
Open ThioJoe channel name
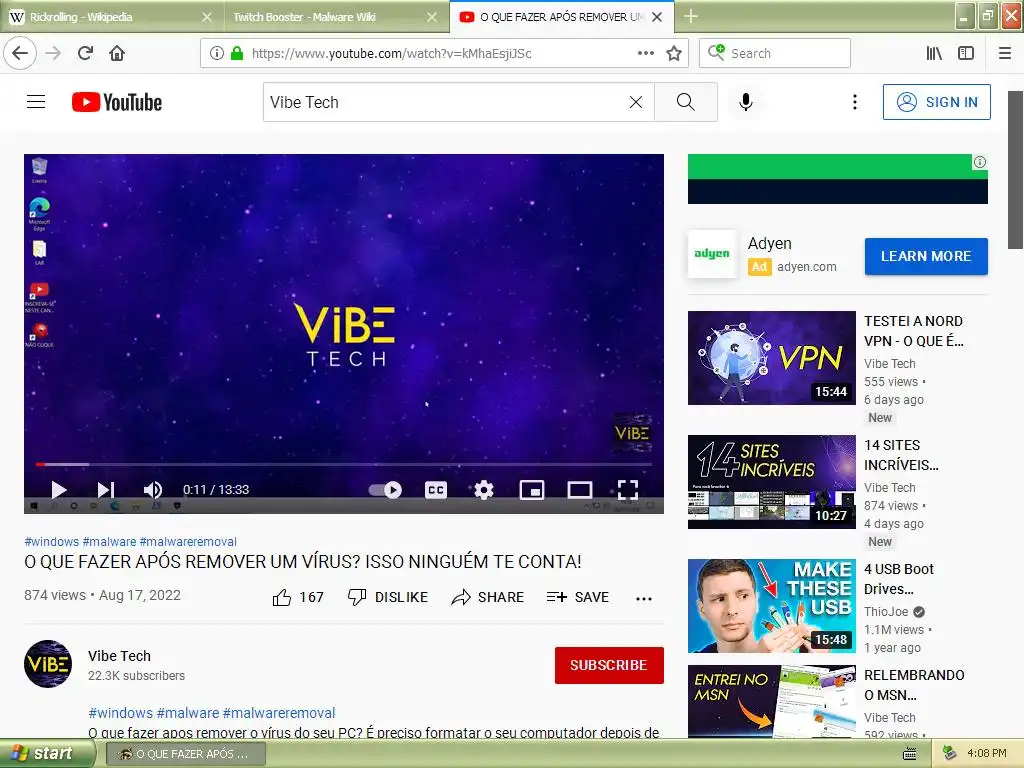tap(886, 611)
